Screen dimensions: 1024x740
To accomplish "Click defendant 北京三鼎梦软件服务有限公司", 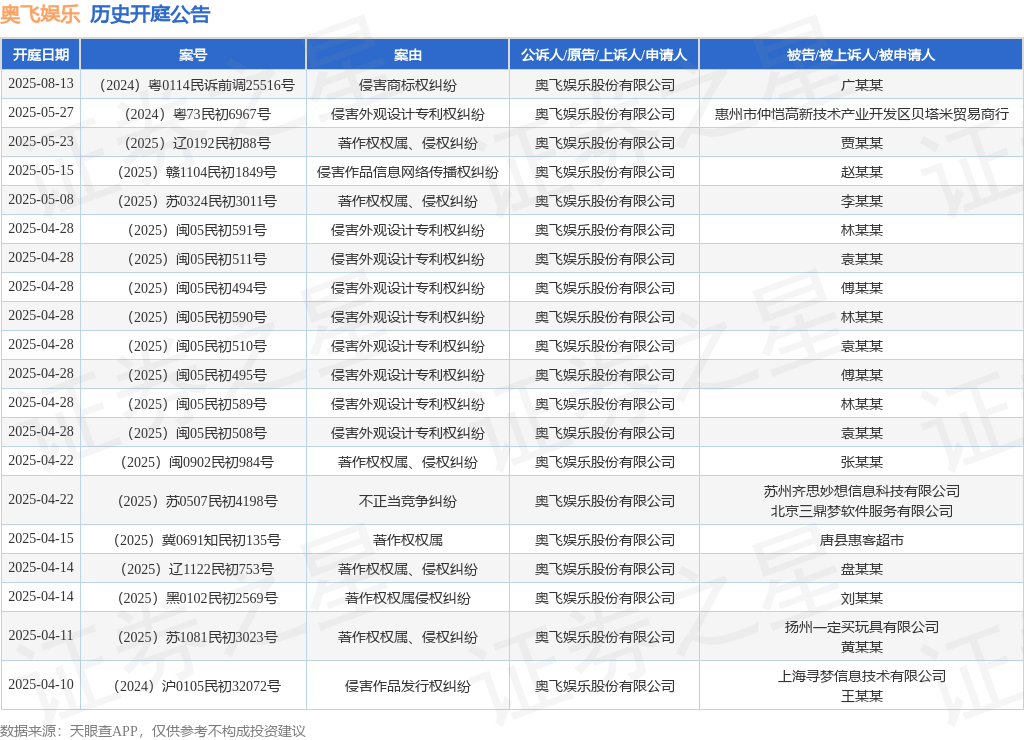I will (x=861, y=511).
